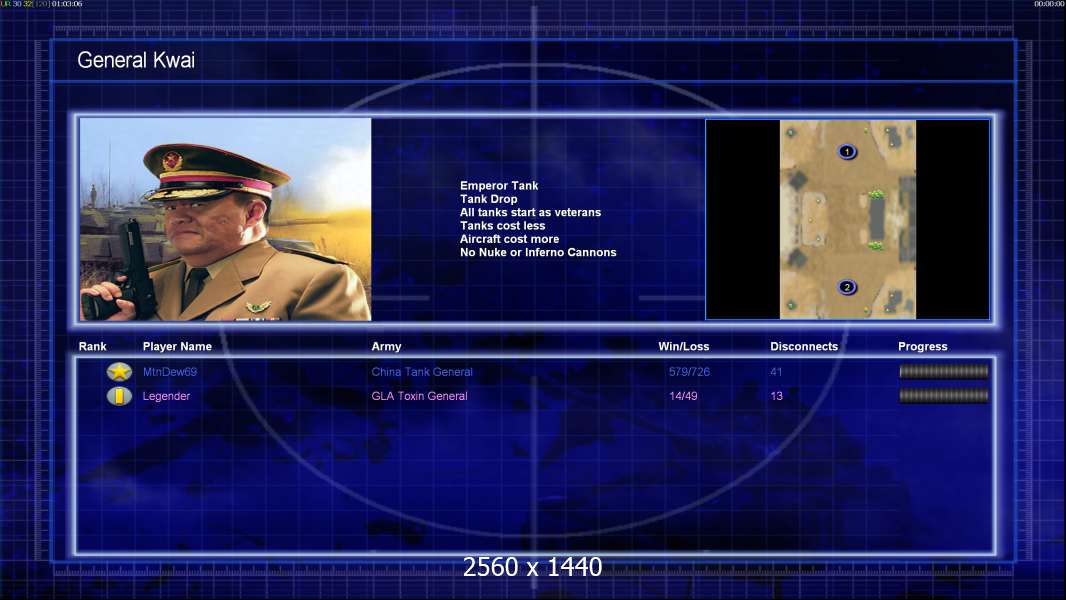The height and width of the screenshot is (600, 1066).
Task: Click disconnects value 41
Action: (776, 372)
